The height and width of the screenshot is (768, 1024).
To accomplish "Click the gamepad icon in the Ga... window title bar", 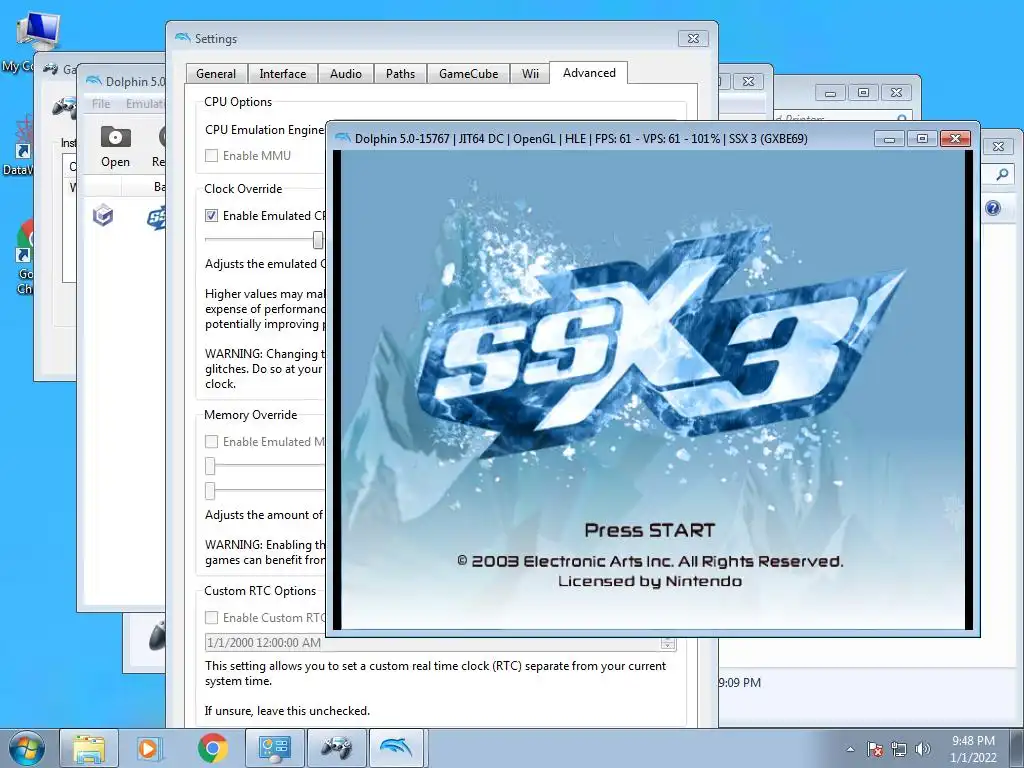I will click(50, 69).
